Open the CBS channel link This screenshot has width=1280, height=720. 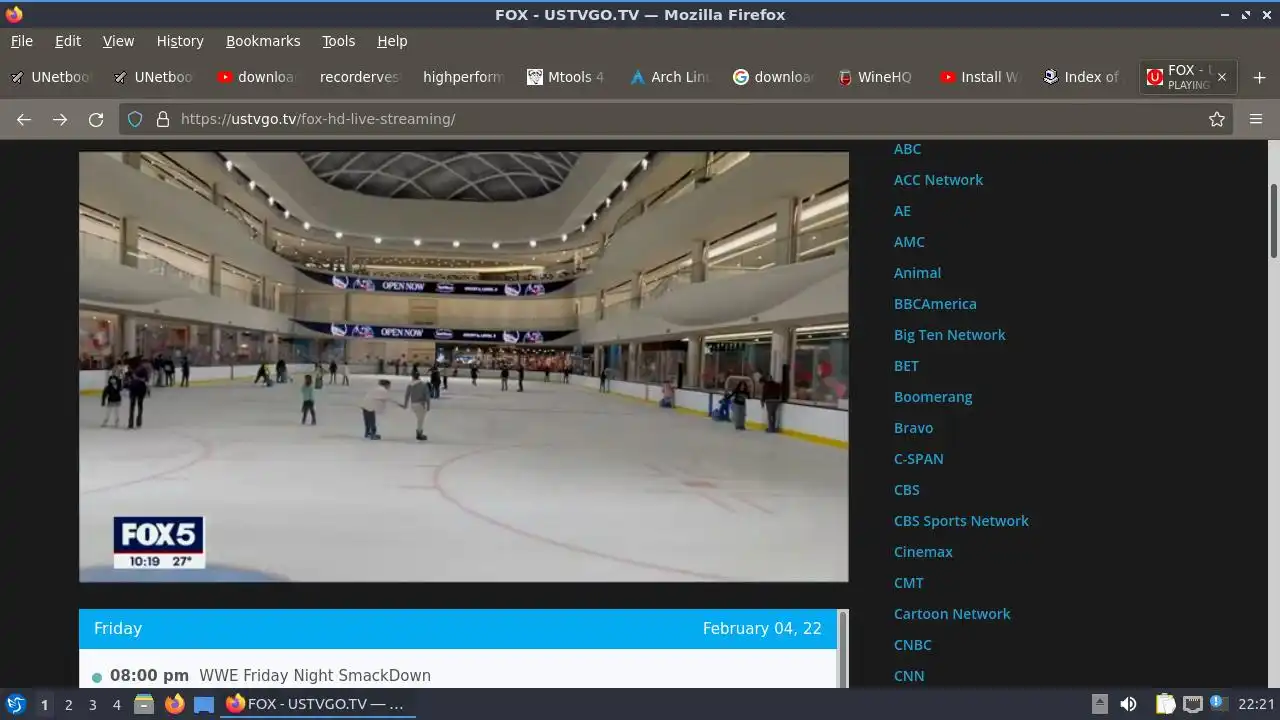pyautogui.click(x=906, y=490)
